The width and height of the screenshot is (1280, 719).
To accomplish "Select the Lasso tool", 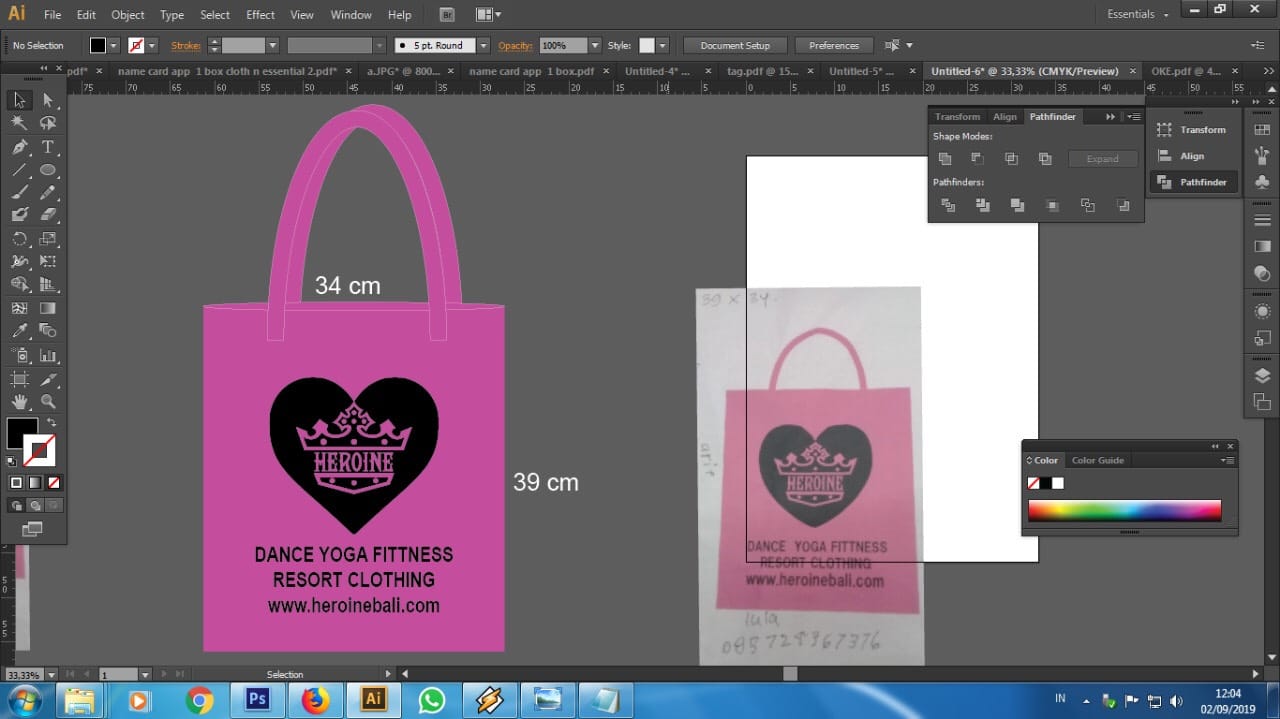I will click(47, 123).
